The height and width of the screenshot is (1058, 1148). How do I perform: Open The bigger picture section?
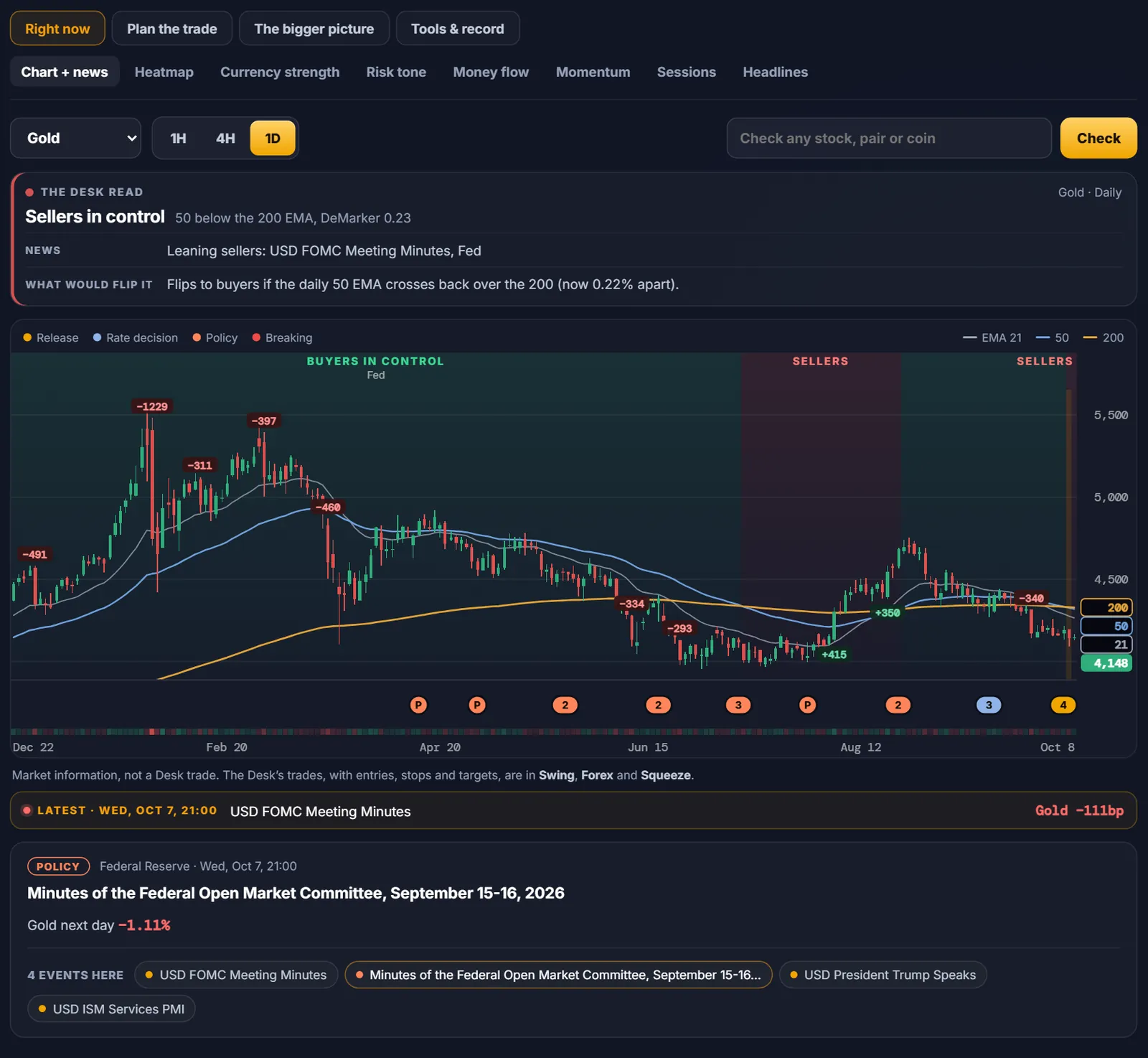point(314,29)
